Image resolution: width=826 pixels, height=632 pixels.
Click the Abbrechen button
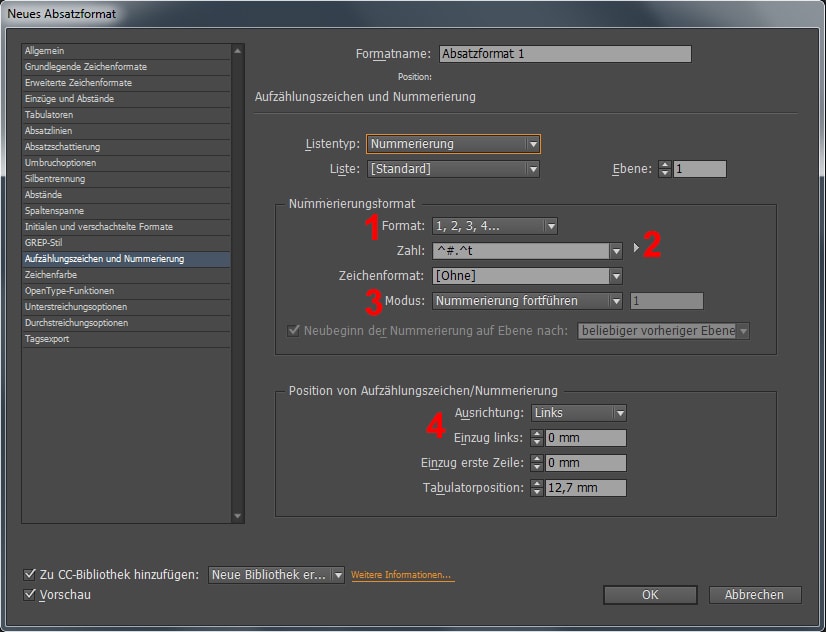point(754,595)
